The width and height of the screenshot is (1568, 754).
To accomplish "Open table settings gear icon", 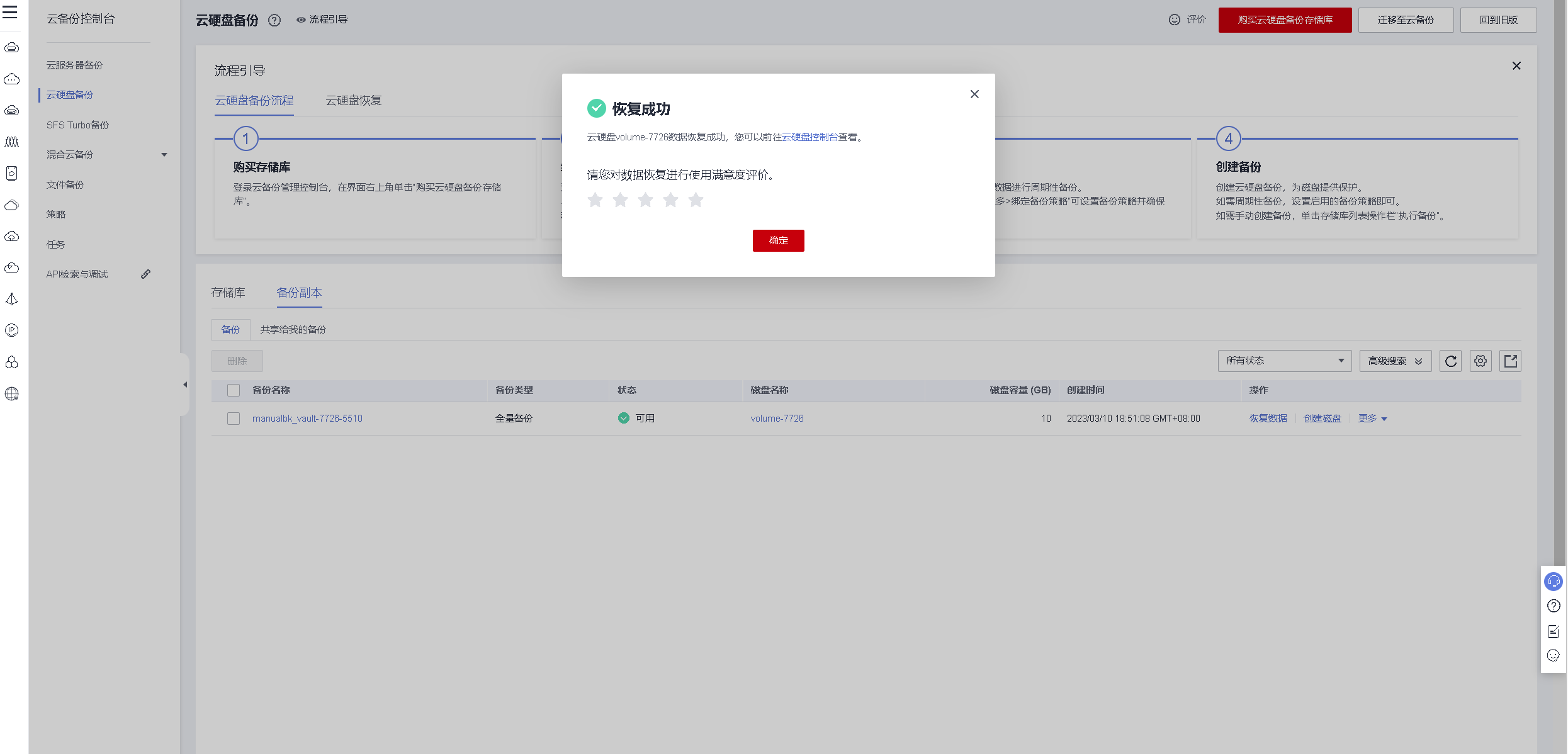I will point(1480,361).
